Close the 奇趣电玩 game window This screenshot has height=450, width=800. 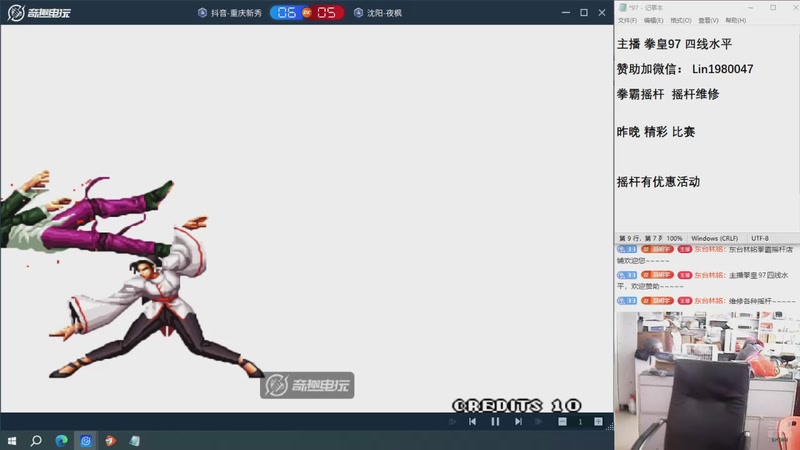pos(602,12)
